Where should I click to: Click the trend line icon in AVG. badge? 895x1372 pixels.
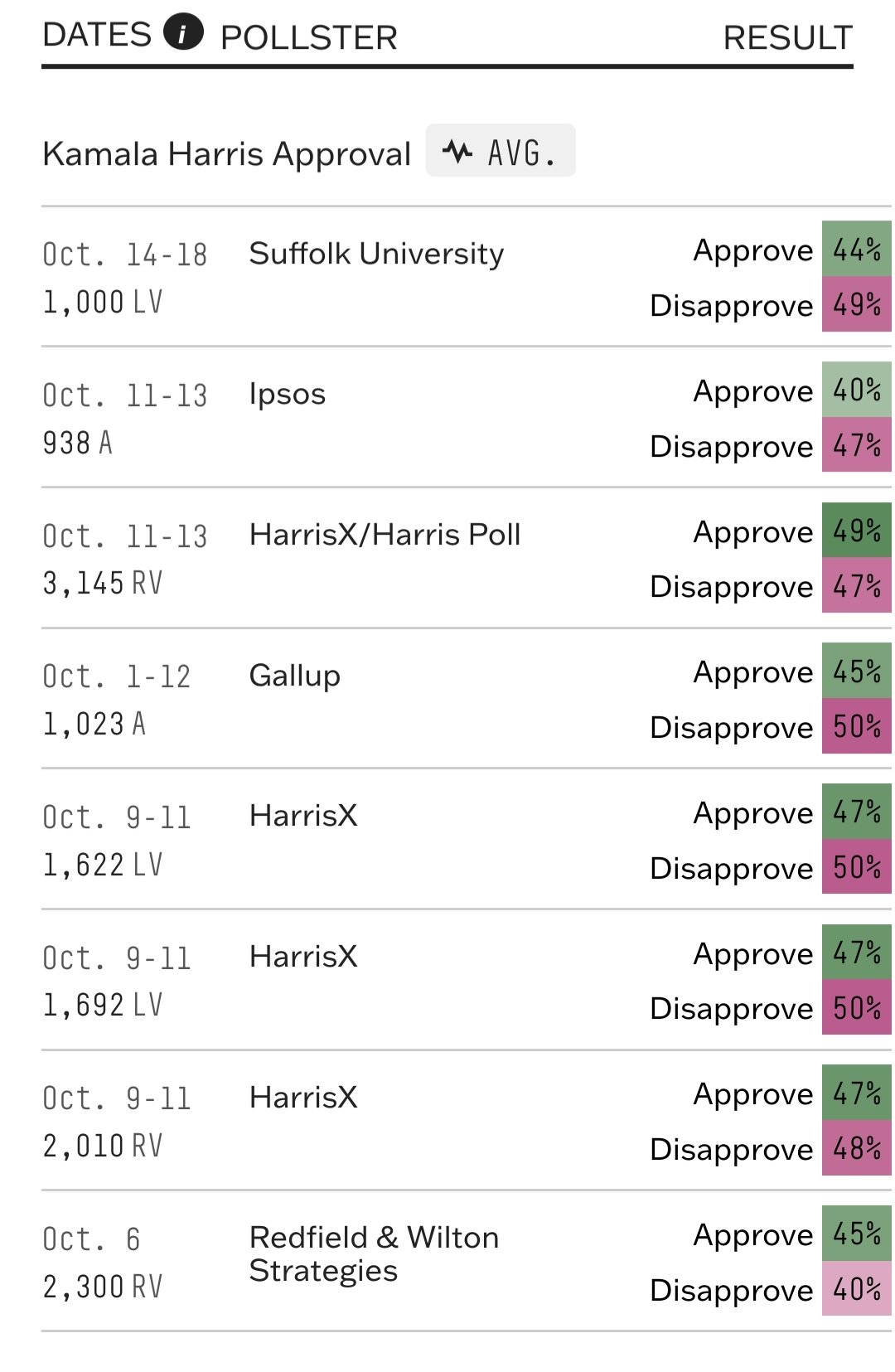(x=457, y=152)
